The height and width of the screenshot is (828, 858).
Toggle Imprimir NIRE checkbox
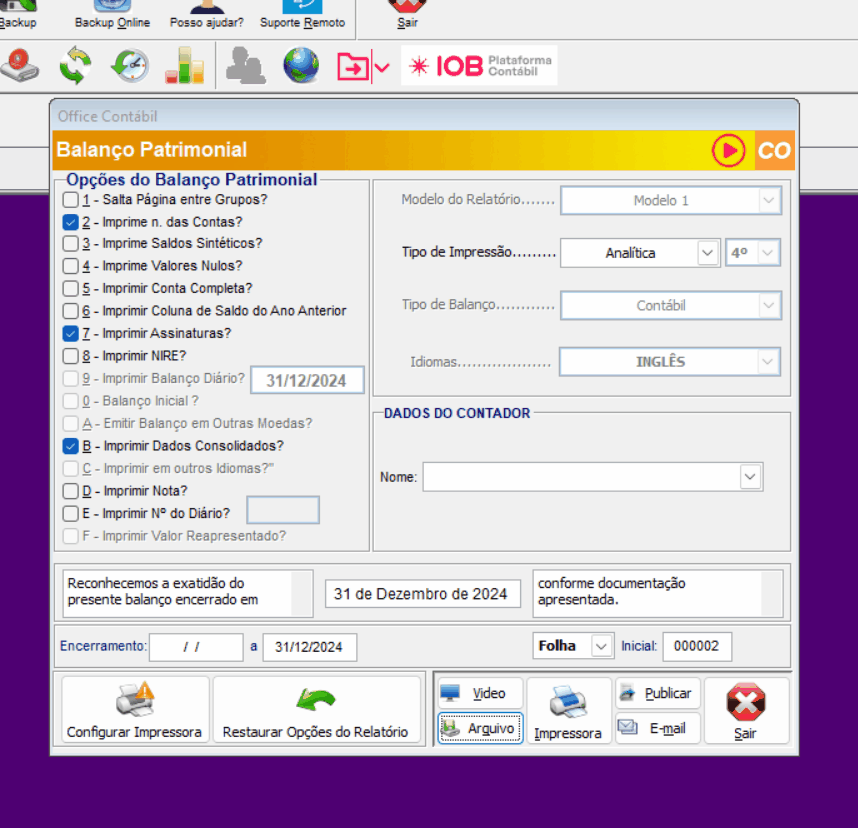[71, 355]
